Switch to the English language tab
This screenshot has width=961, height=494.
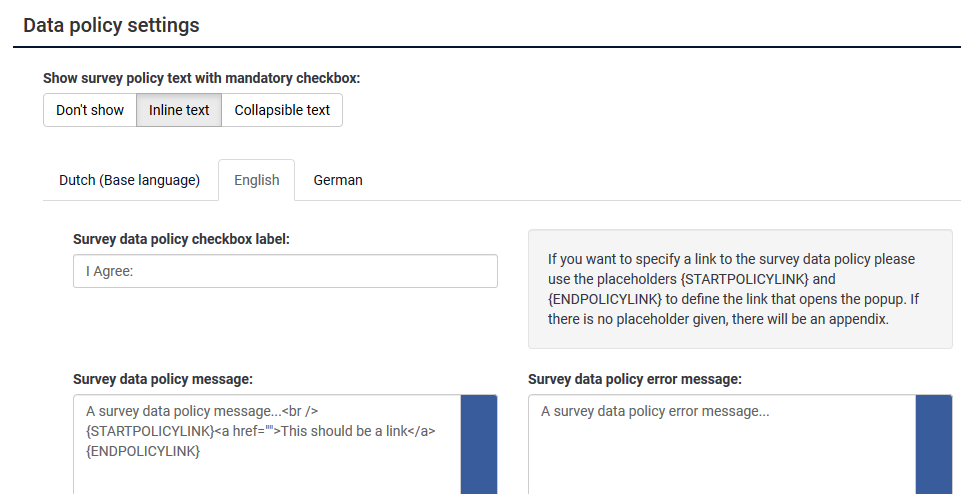pyautogui.click(x=257, y=180)
